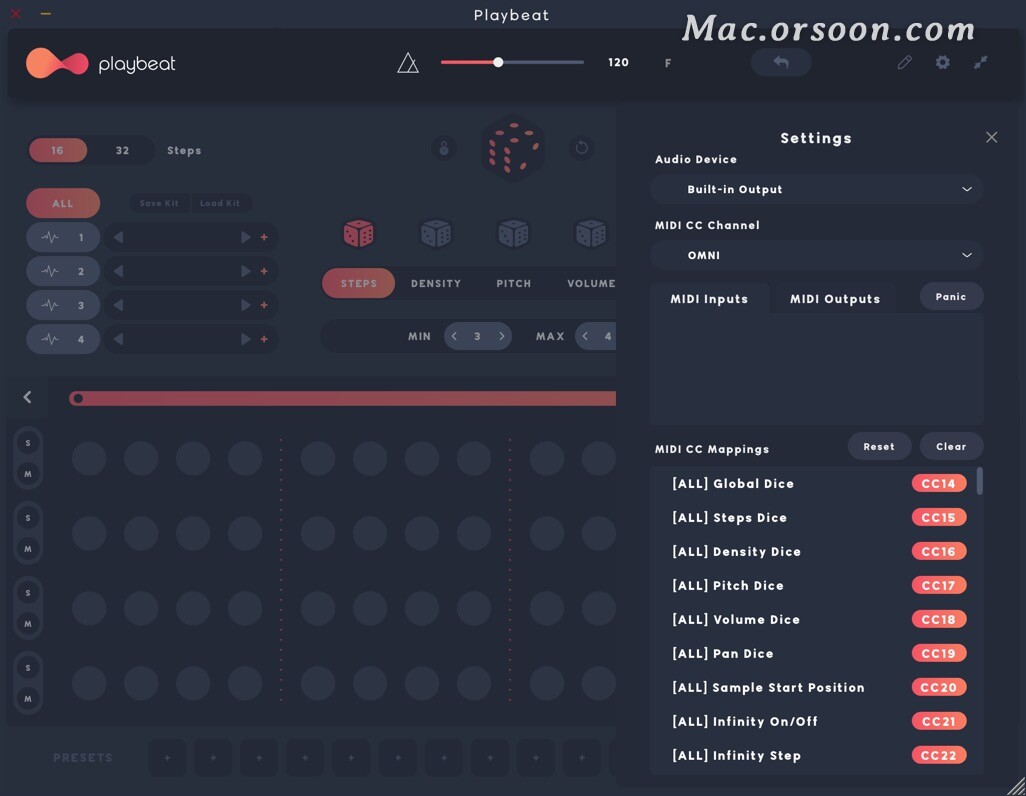The width and height of the screenshot is (1026, 796).
Task: Open the STEPS tab
Action: coord(359,283)
